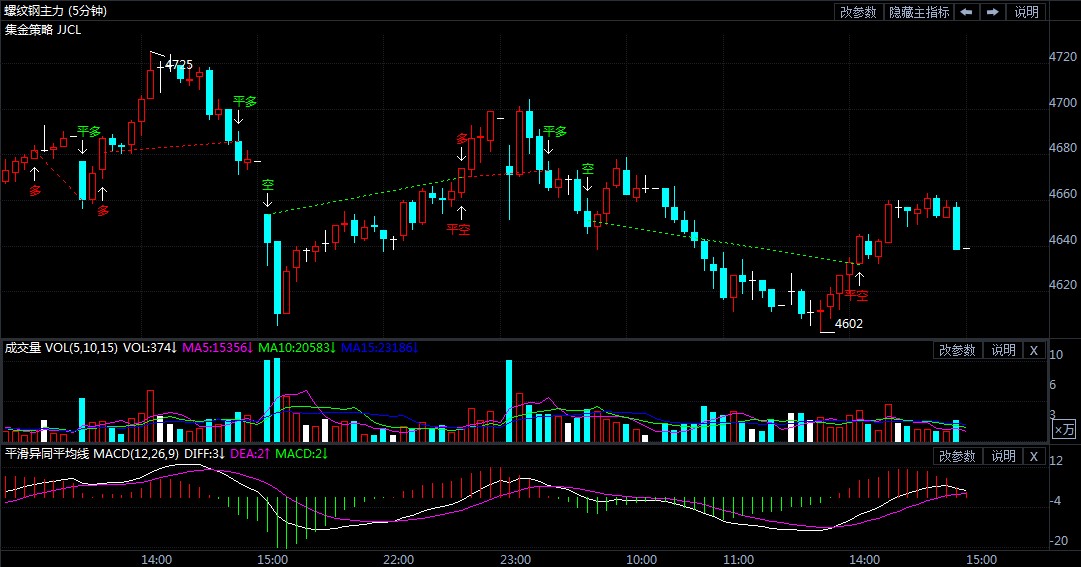1081x567 pixels.
Task: Click the right arrow navigation button
Action: pos(992,12)
